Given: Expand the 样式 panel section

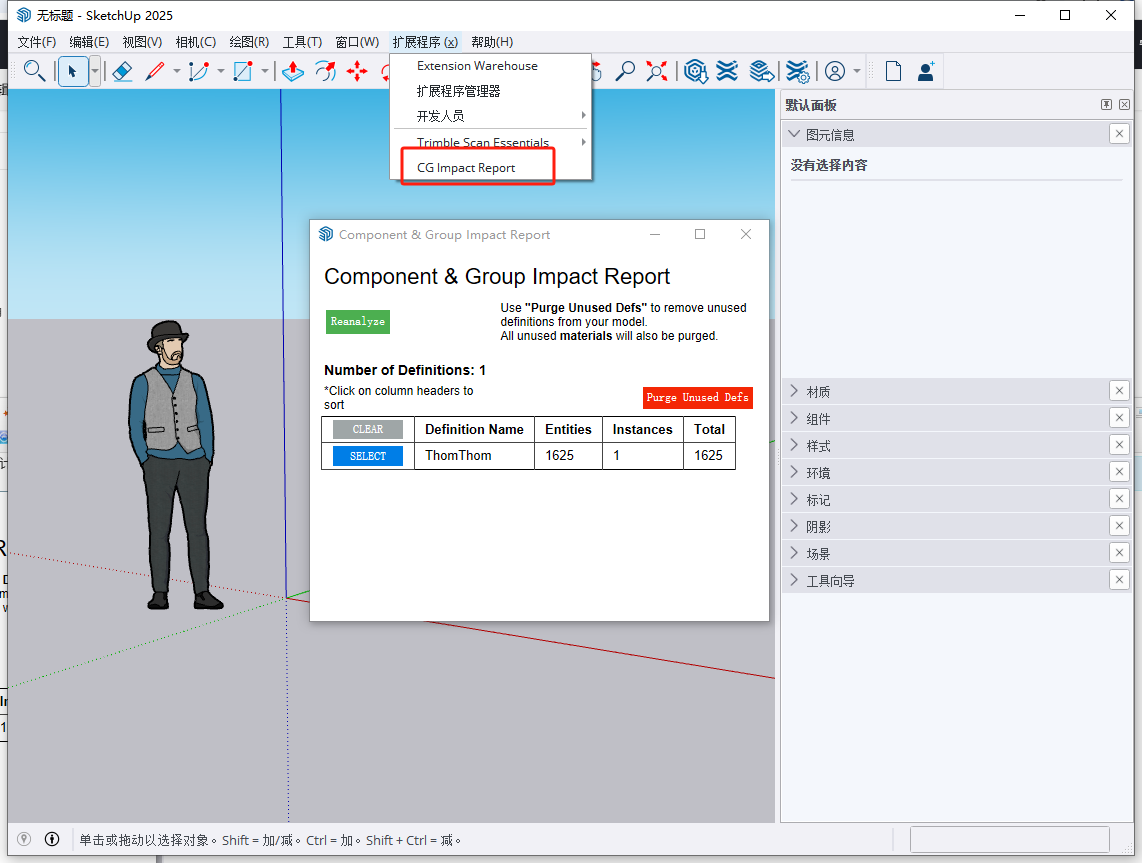Looking at the screenshot, I should (795, 446).
